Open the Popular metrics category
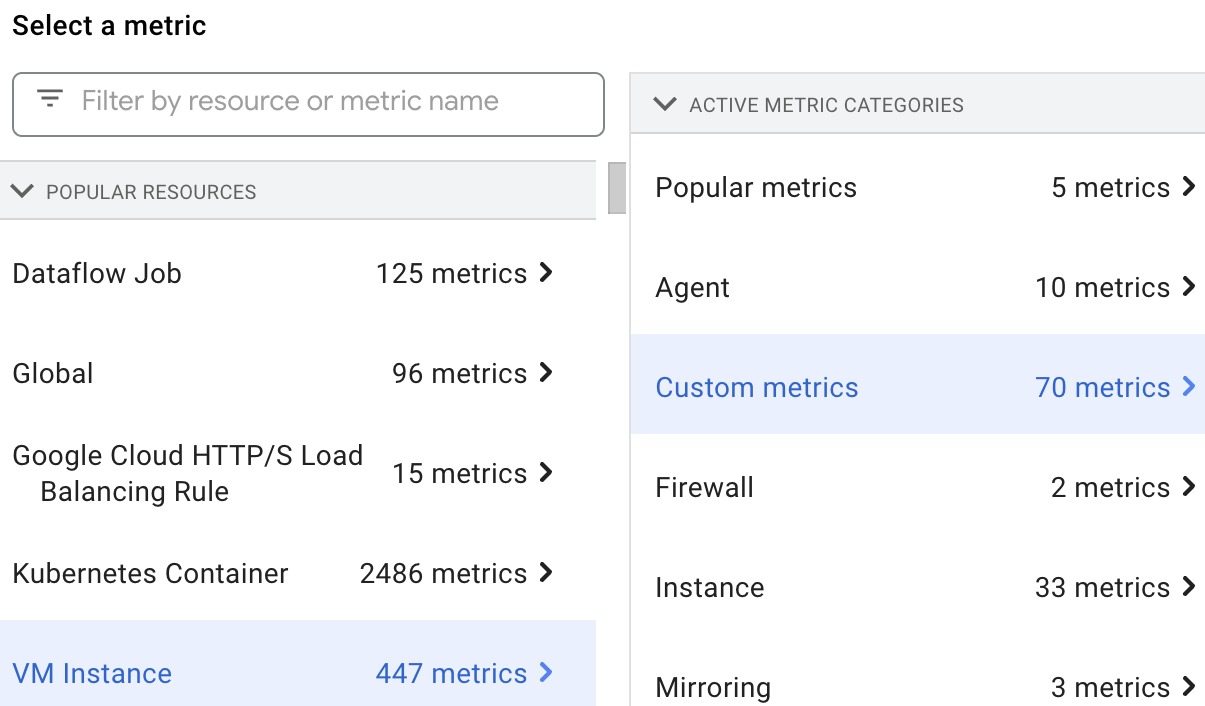 tap(756, 187)
